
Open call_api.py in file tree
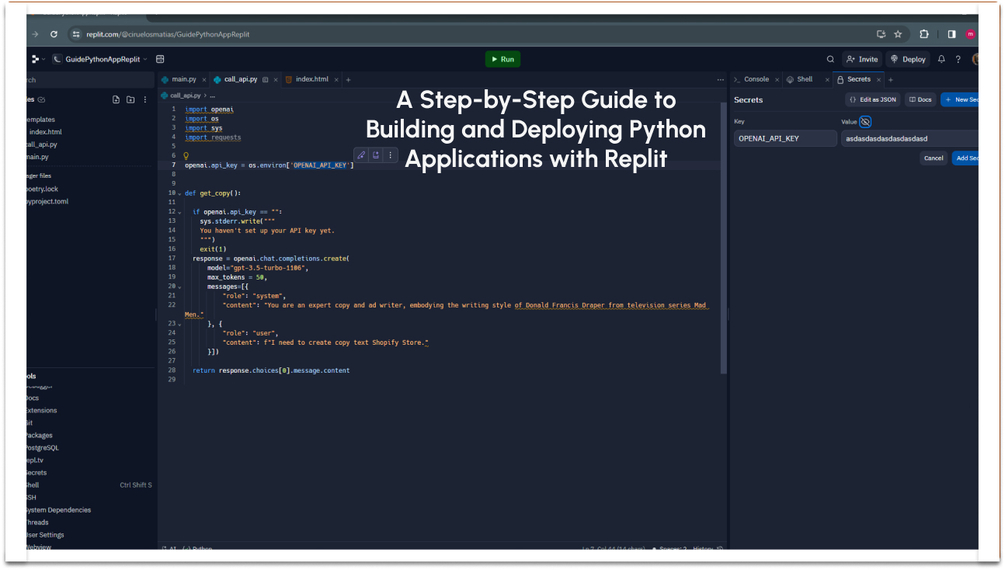(x=42, y=144)
